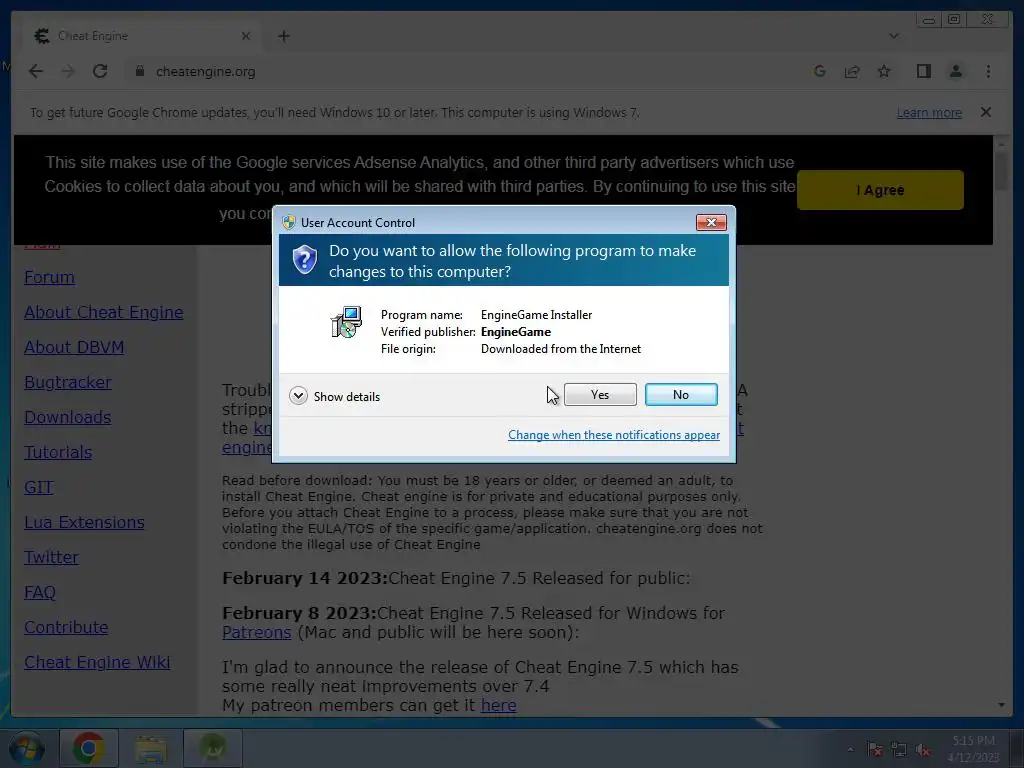Click the UAC shield question mark icon

(304, 260)
